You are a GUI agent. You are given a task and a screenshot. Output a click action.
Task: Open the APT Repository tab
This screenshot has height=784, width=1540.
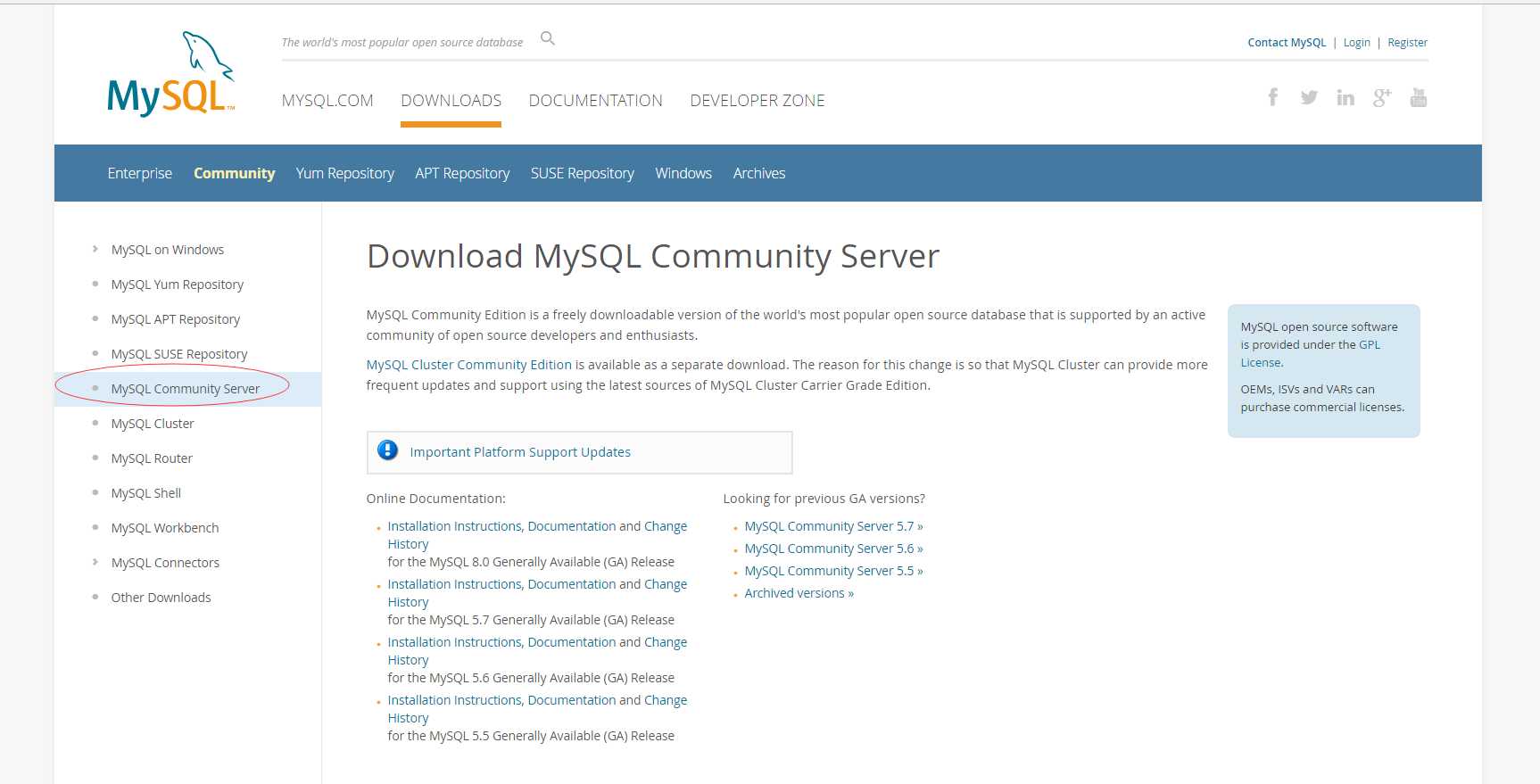pos(462,173)
